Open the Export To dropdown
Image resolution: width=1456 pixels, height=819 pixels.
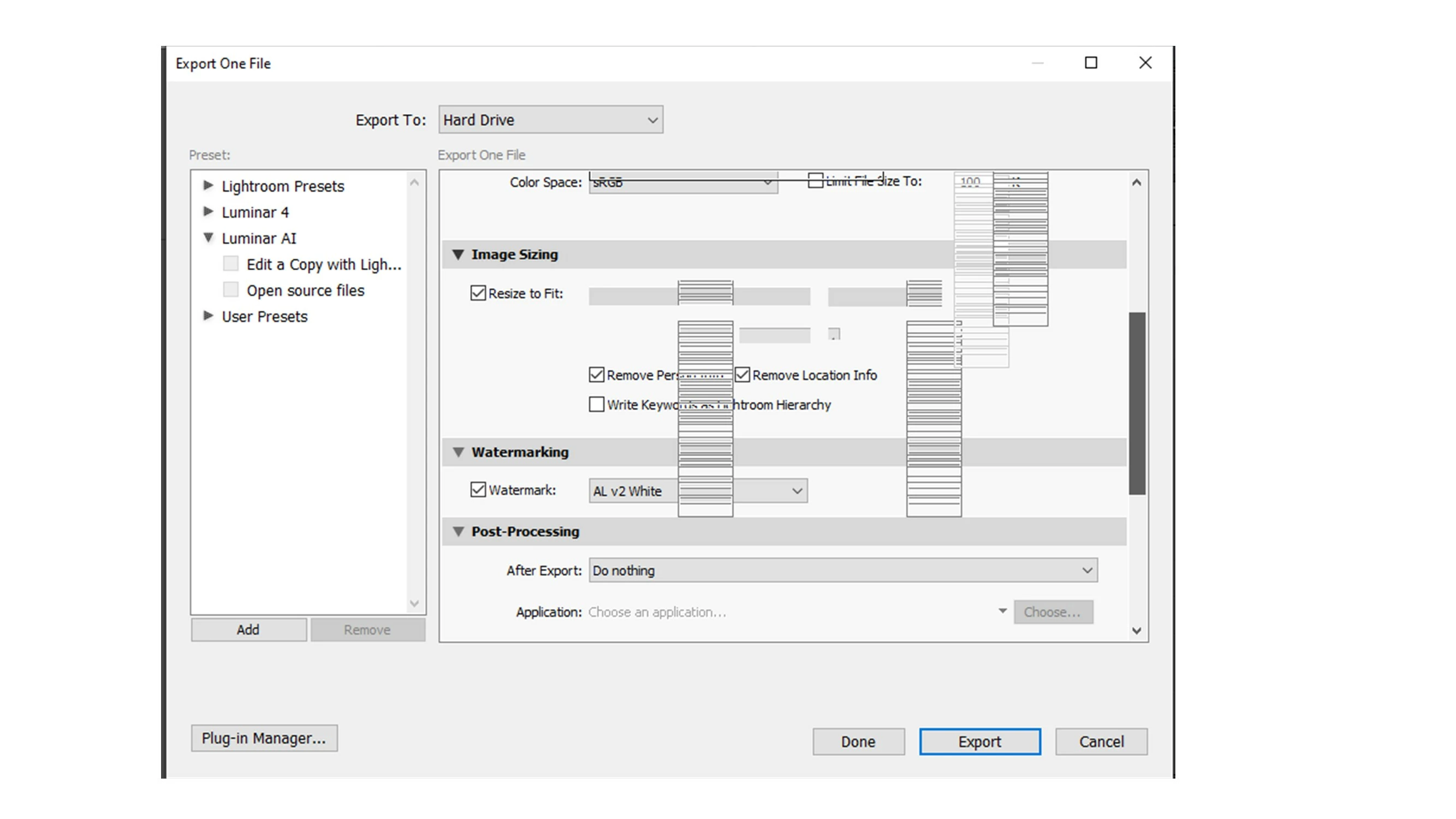[x=550, y=120]
